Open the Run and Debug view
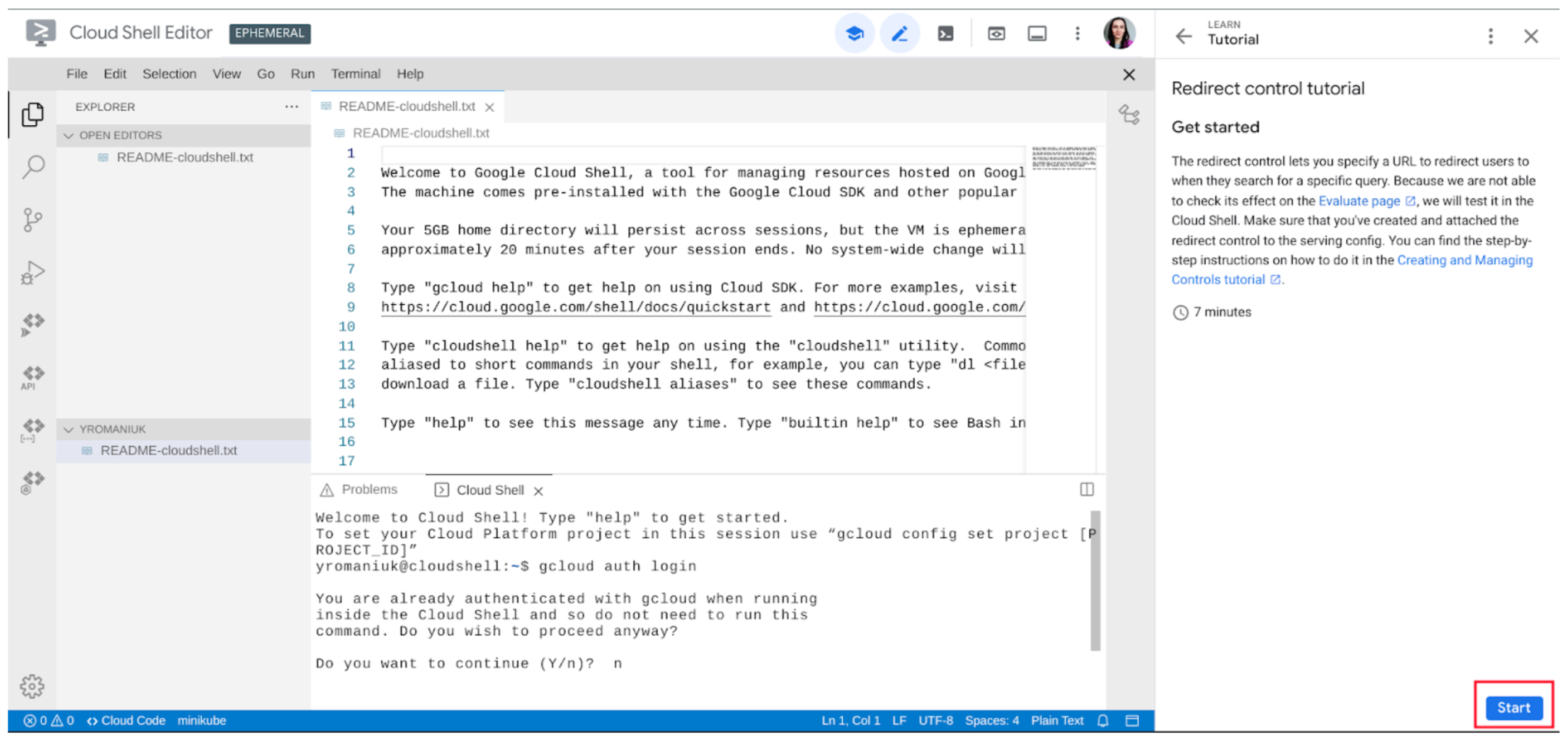 pyautogui.click(x=33, y=272)
